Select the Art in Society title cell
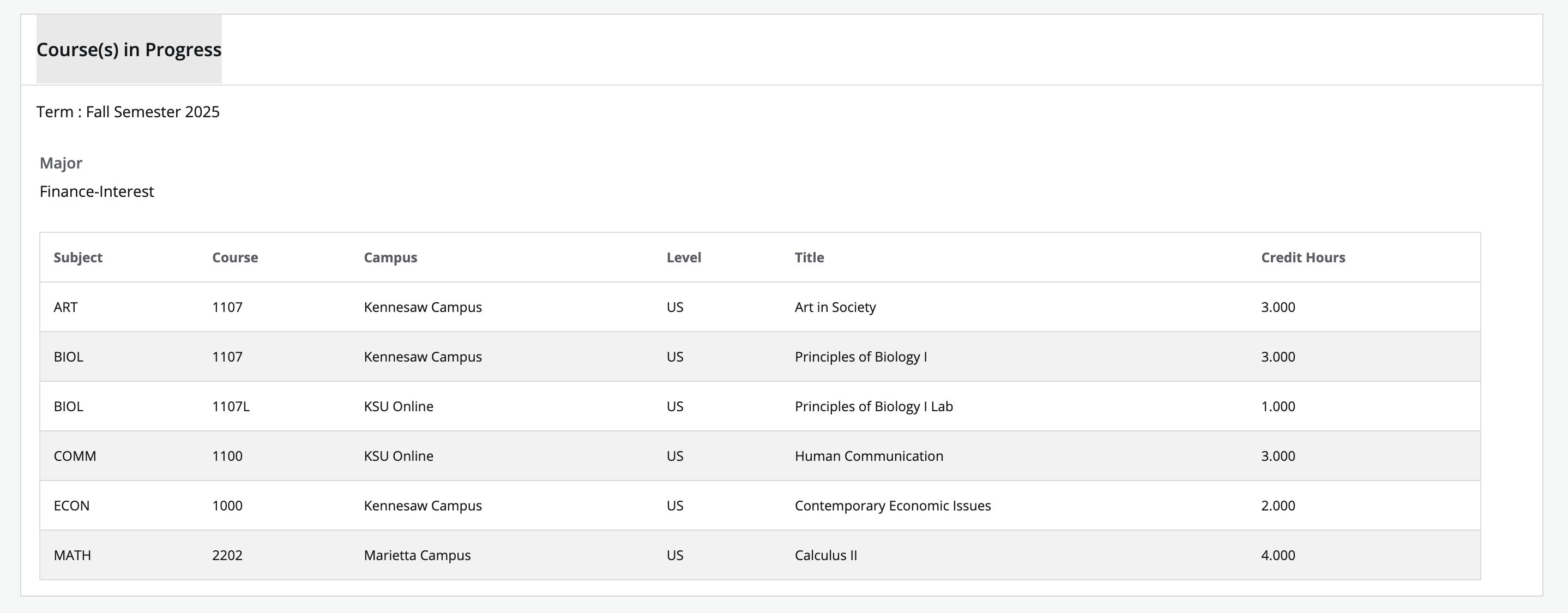The image size is (1568, 613). [x=835, y=308]
